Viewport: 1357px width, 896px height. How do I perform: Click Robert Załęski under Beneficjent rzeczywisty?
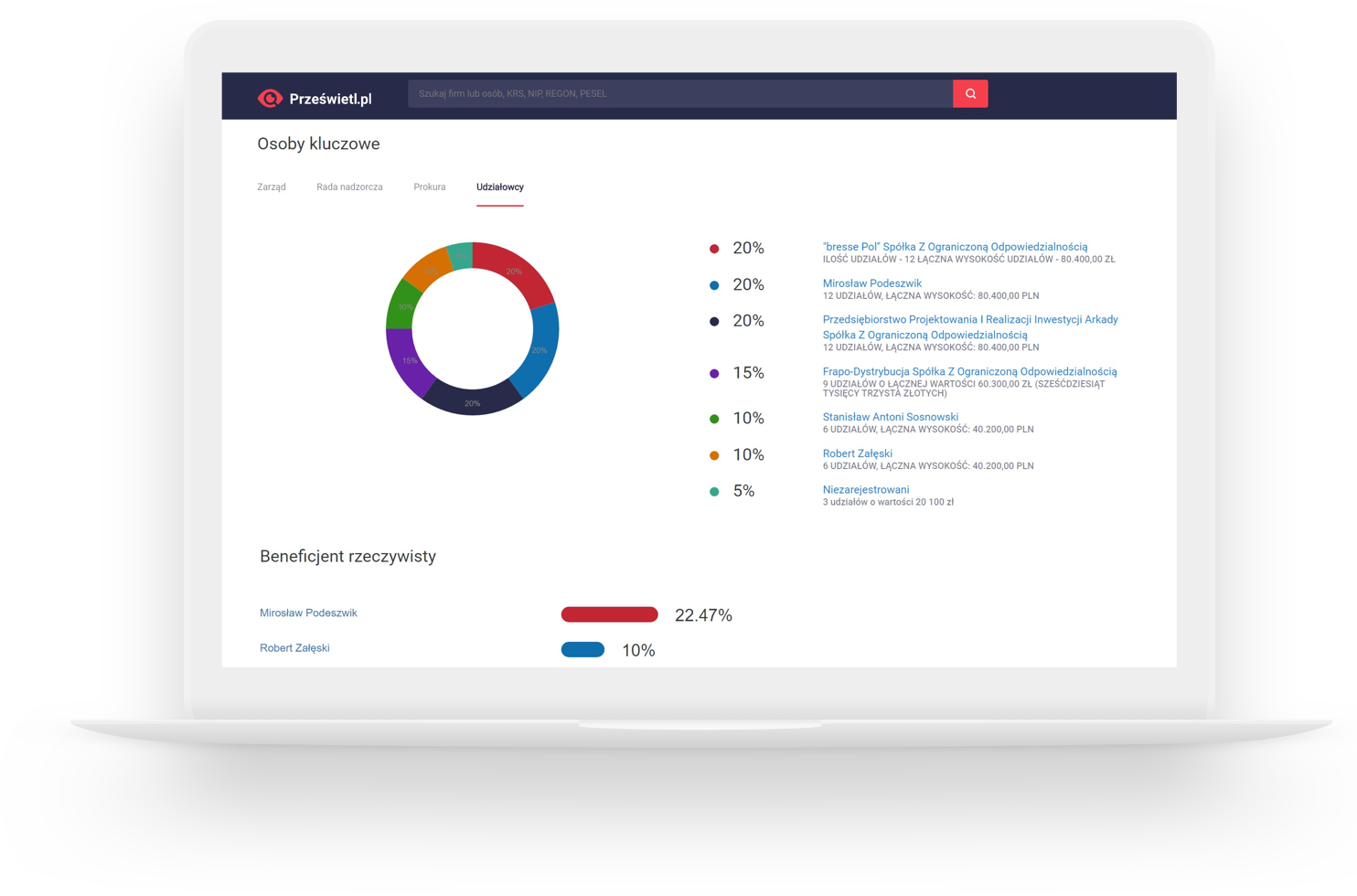(x=294, y=647)
